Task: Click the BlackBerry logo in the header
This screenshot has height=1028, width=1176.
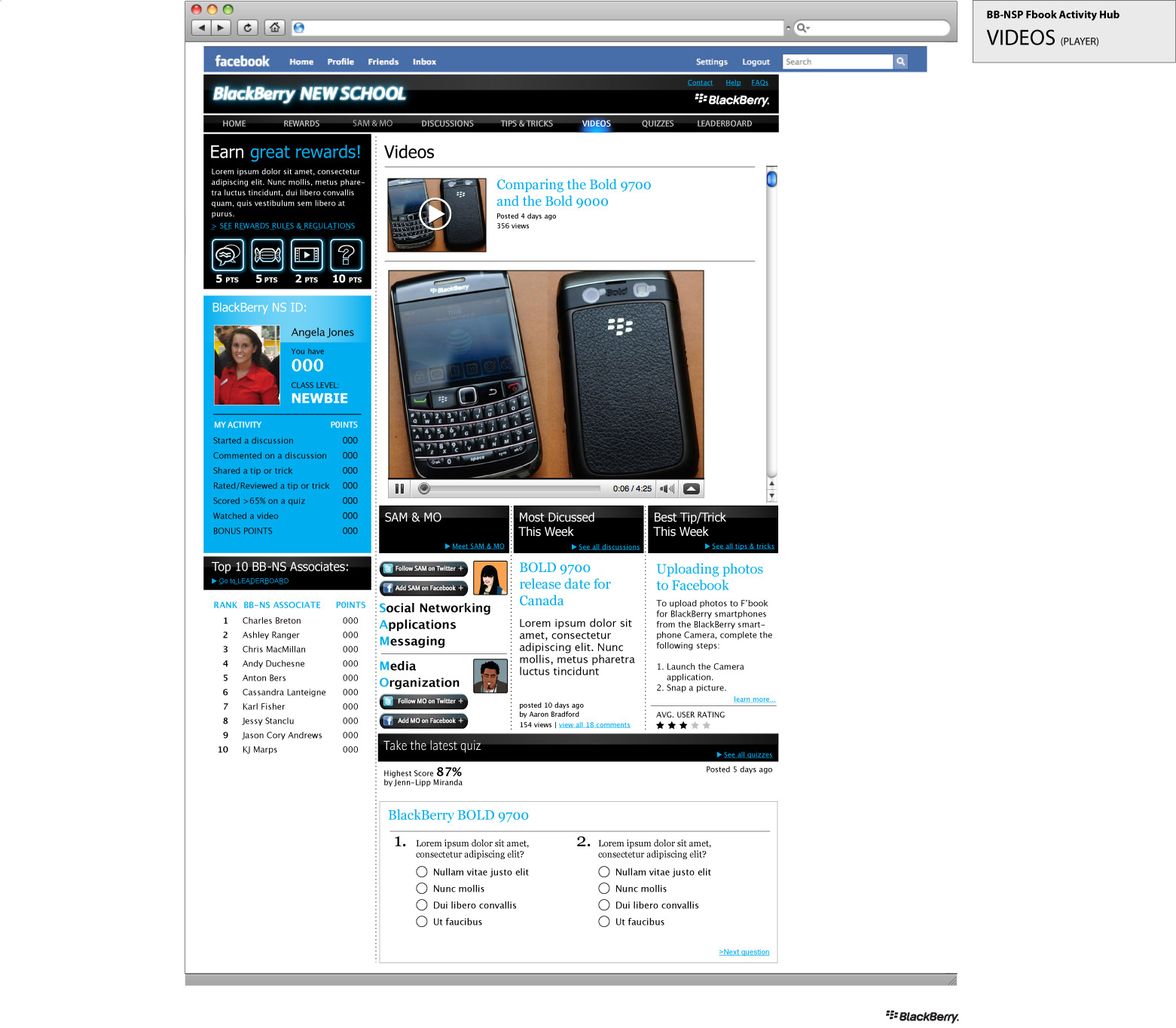Action: 732,99
